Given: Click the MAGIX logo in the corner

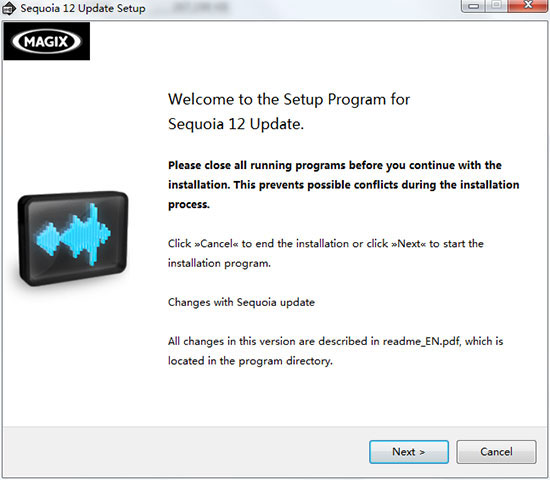Looking at the screenshot, I should (x=47, y=41).
